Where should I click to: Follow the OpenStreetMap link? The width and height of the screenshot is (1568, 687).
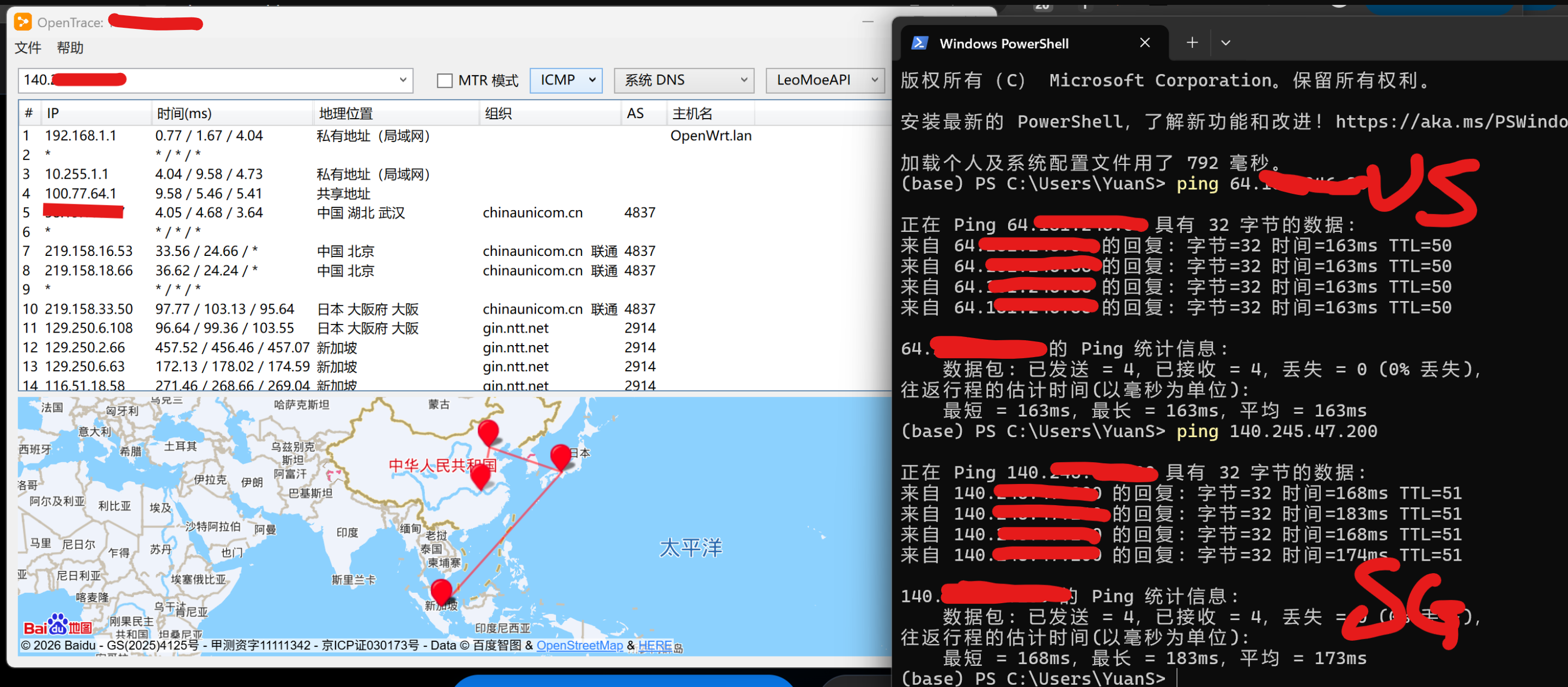pos(579,645)
